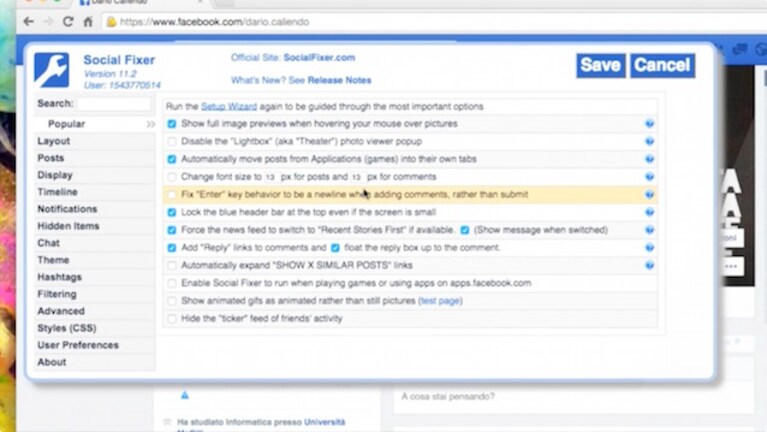
Task: Click the comments font size field
Action: click(x=357, y=177)
